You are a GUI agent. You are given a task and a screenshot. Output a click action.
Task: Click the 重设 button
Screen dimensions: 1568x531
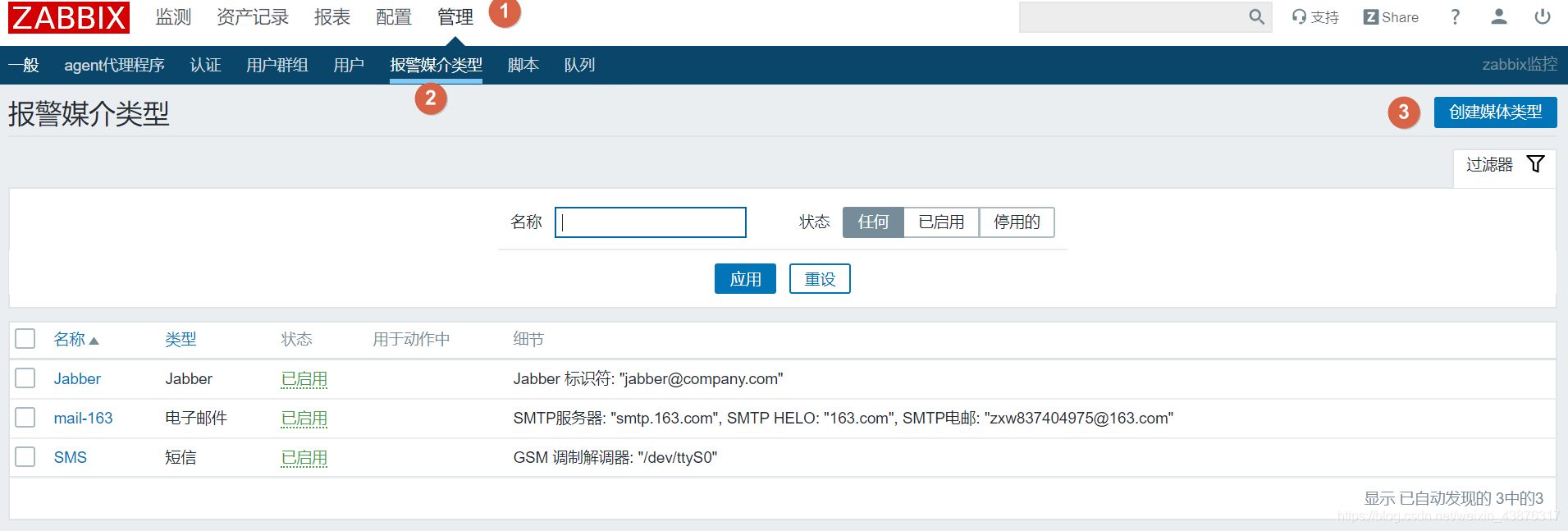pyautogui.click(x=820, y=279)
